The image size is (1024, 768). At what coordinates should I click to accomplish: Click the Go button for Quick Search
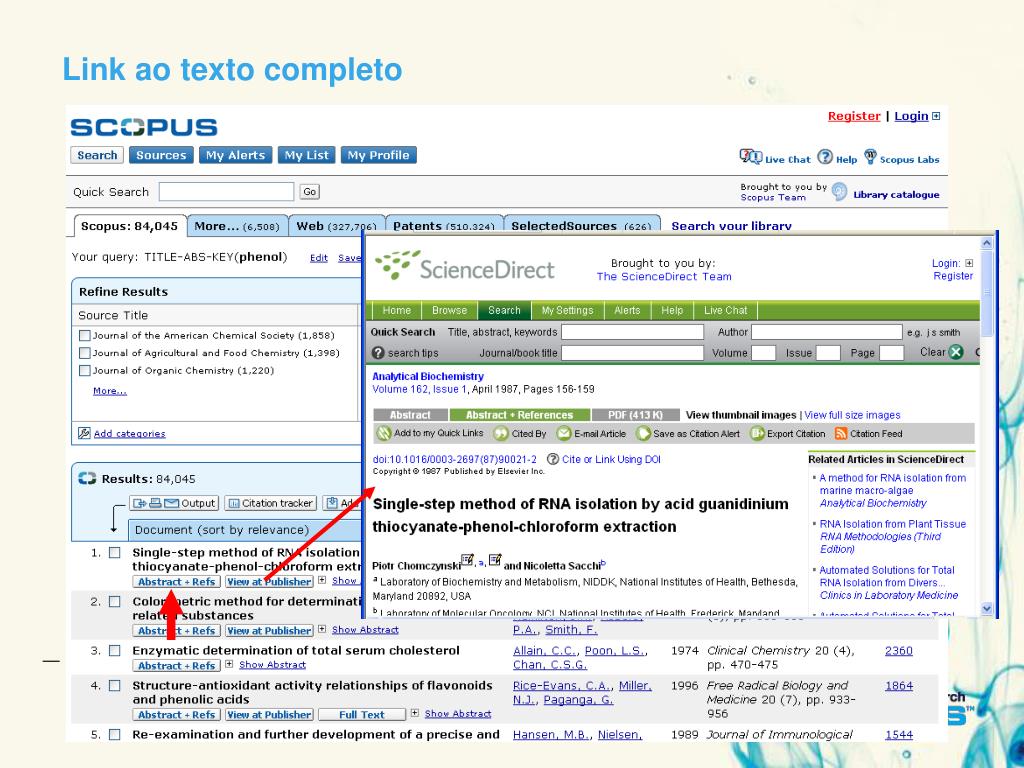[310, 191]
